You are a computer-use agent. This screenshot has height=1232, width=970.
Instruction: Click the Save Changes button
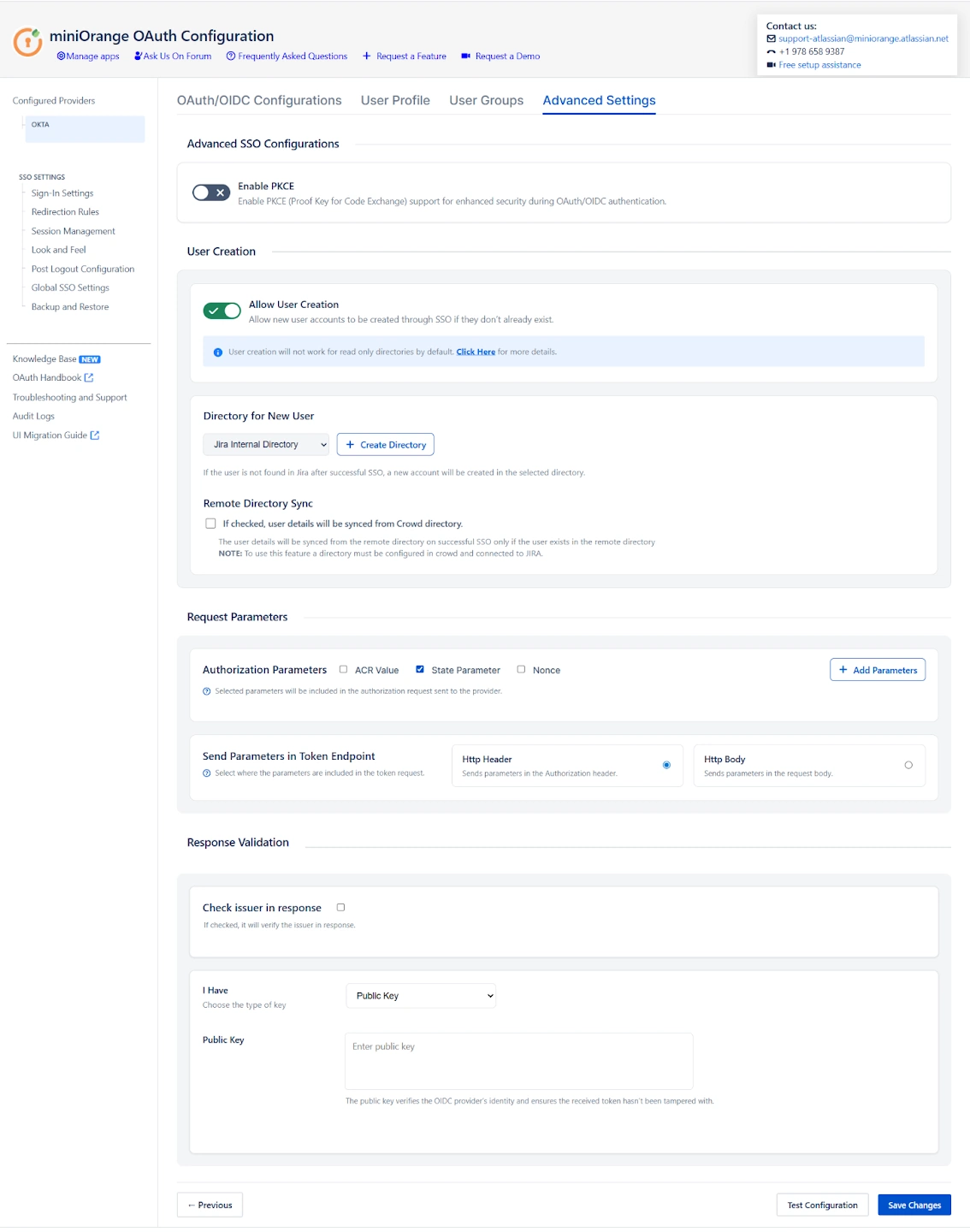click(x=914, y=1205)
